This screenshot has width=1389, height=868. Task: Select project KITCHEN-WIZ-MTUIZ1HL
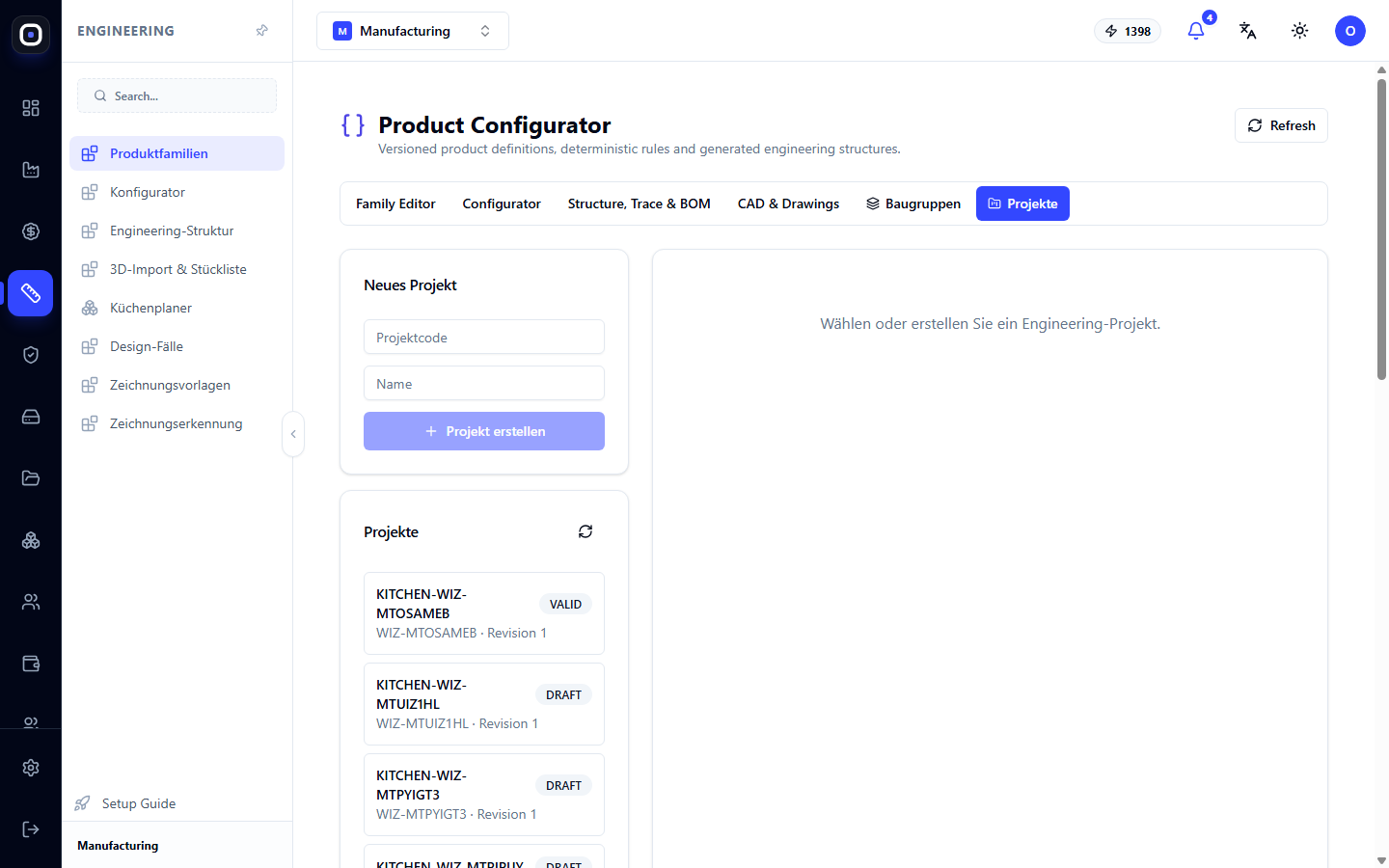point(484,704)
